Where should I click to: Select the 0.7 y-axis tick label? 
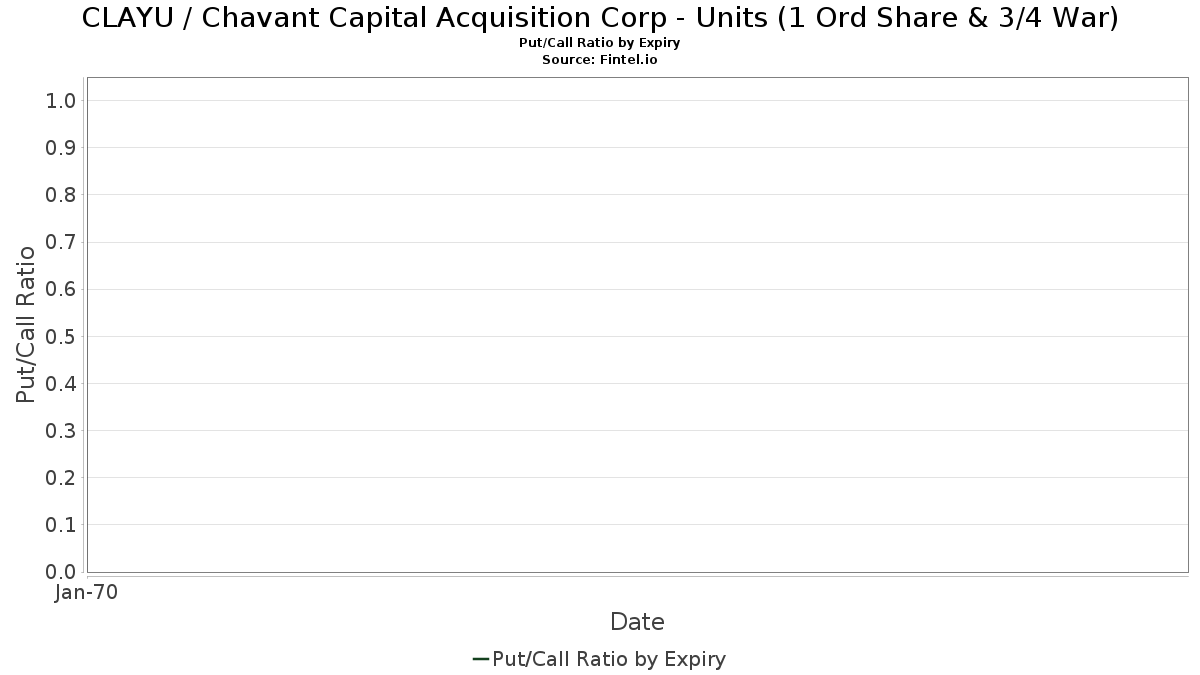pyautogui.click(x=61, y=242)
